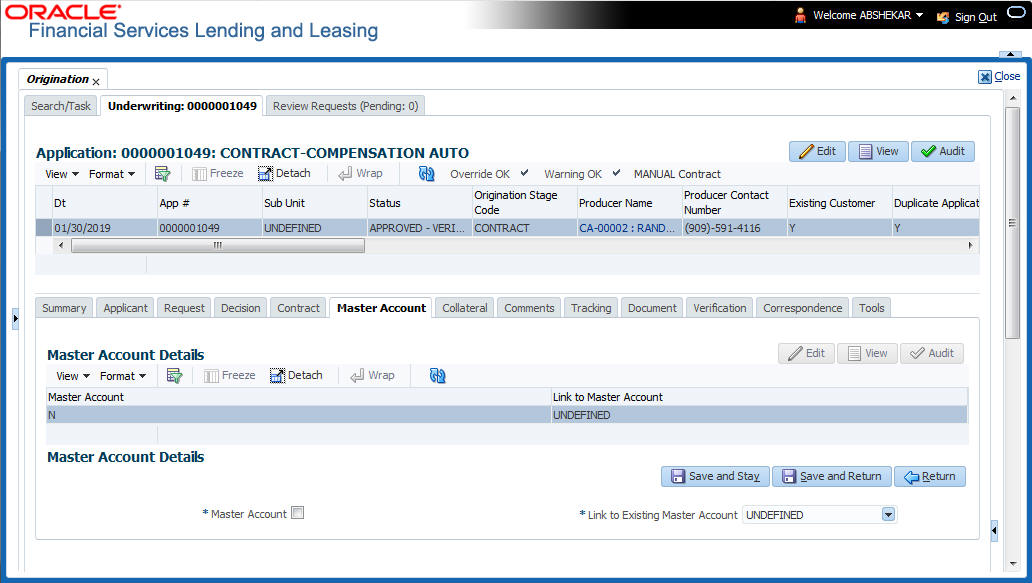Toggle the Warning OK checkmark

(x=617, y=173)
